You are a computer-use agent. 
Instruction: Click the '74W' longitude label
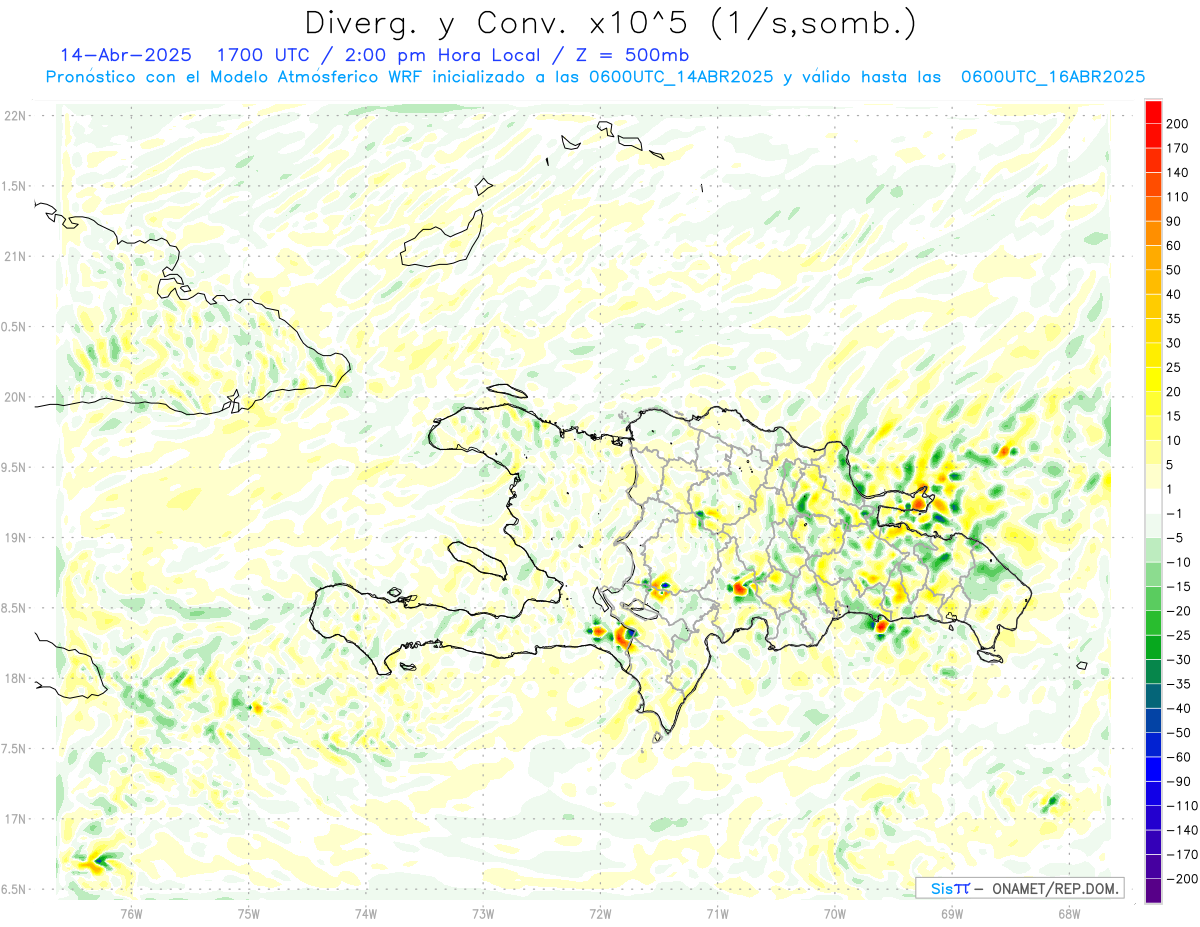(x=366, y=913)
